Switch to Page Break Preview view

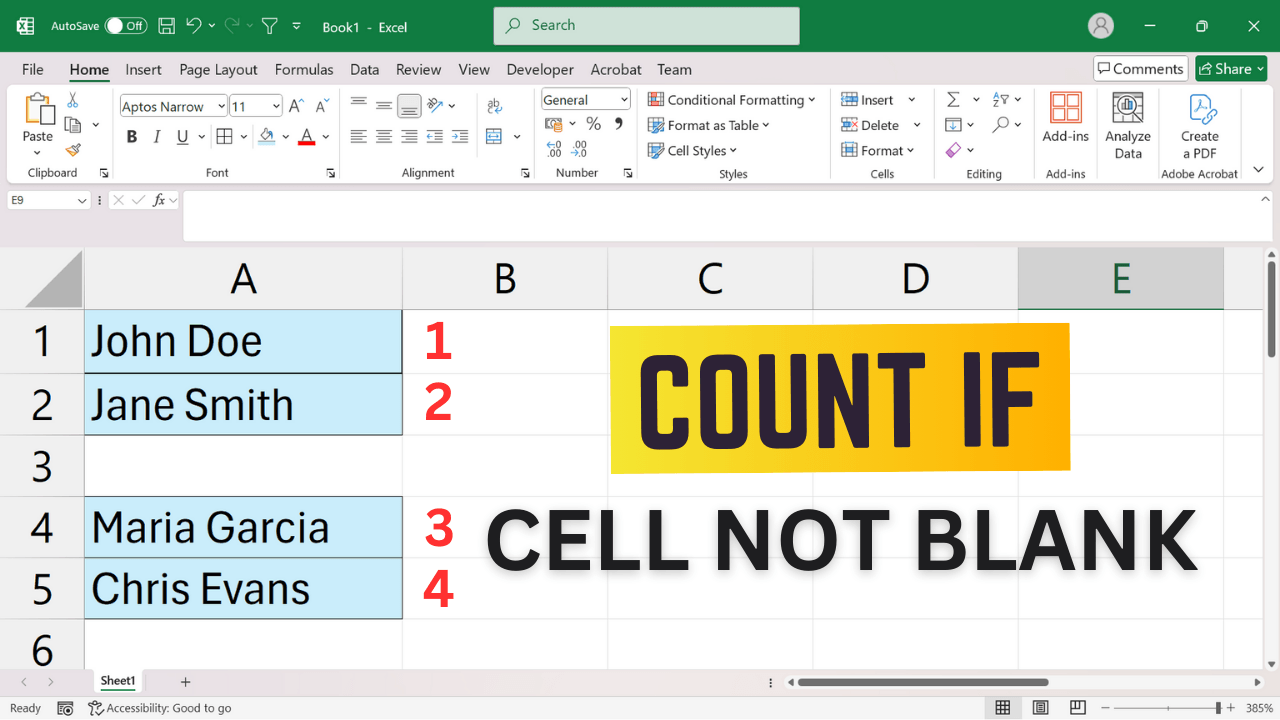tap(1077, 707)
